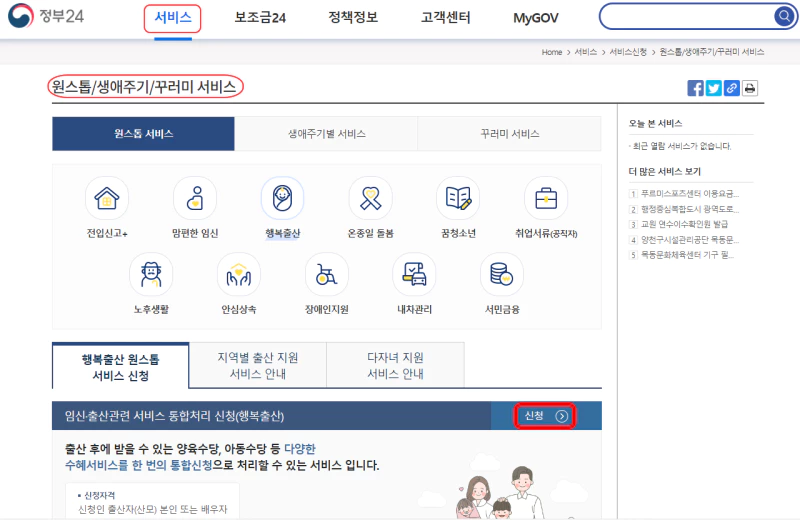Share the page on Twitter

[713, 88]
